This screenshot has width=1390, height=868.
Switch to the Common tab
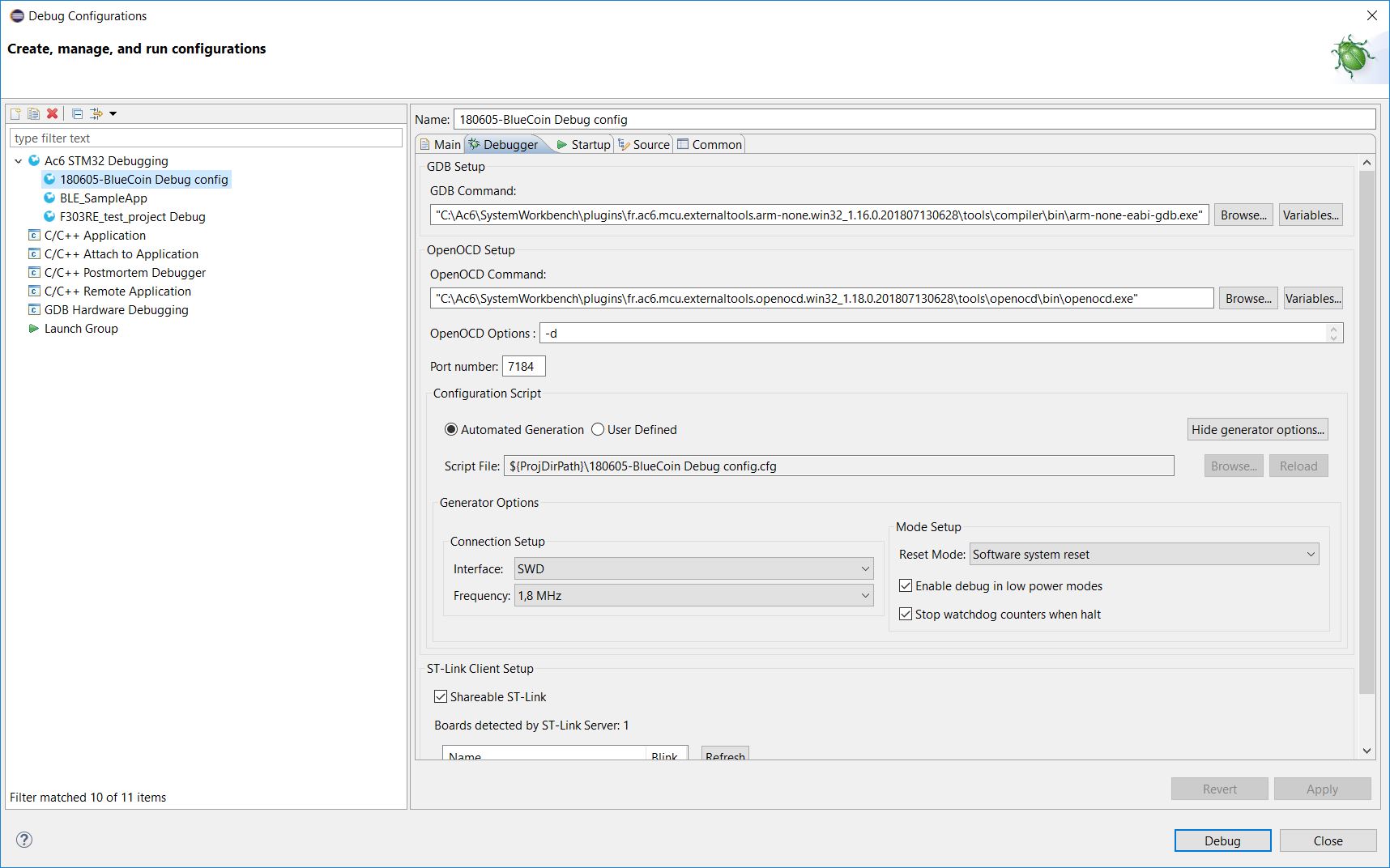tap(710, 145)
